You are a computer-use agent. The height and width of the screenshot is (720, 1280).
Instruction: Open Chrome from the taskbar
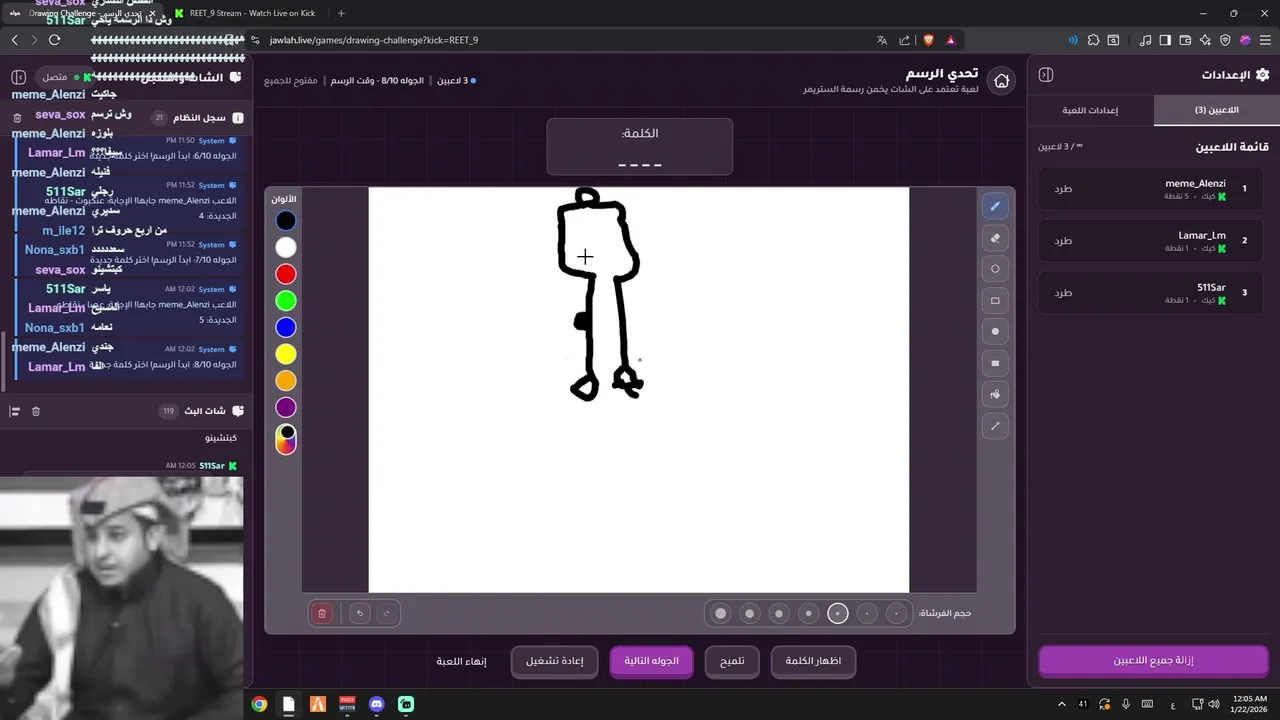click(259, 704)
